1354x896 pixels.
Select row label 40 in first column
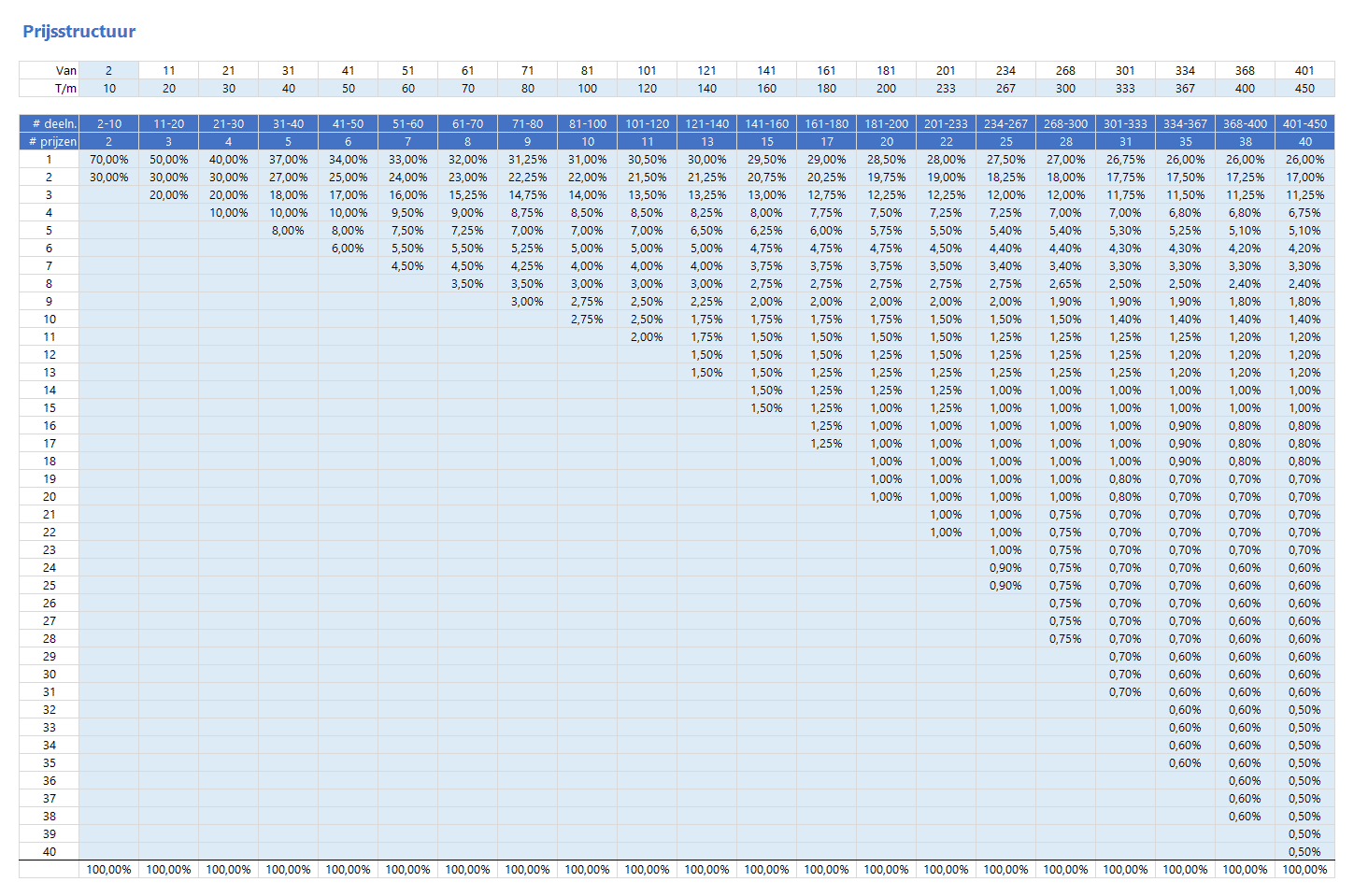(49, 851)
